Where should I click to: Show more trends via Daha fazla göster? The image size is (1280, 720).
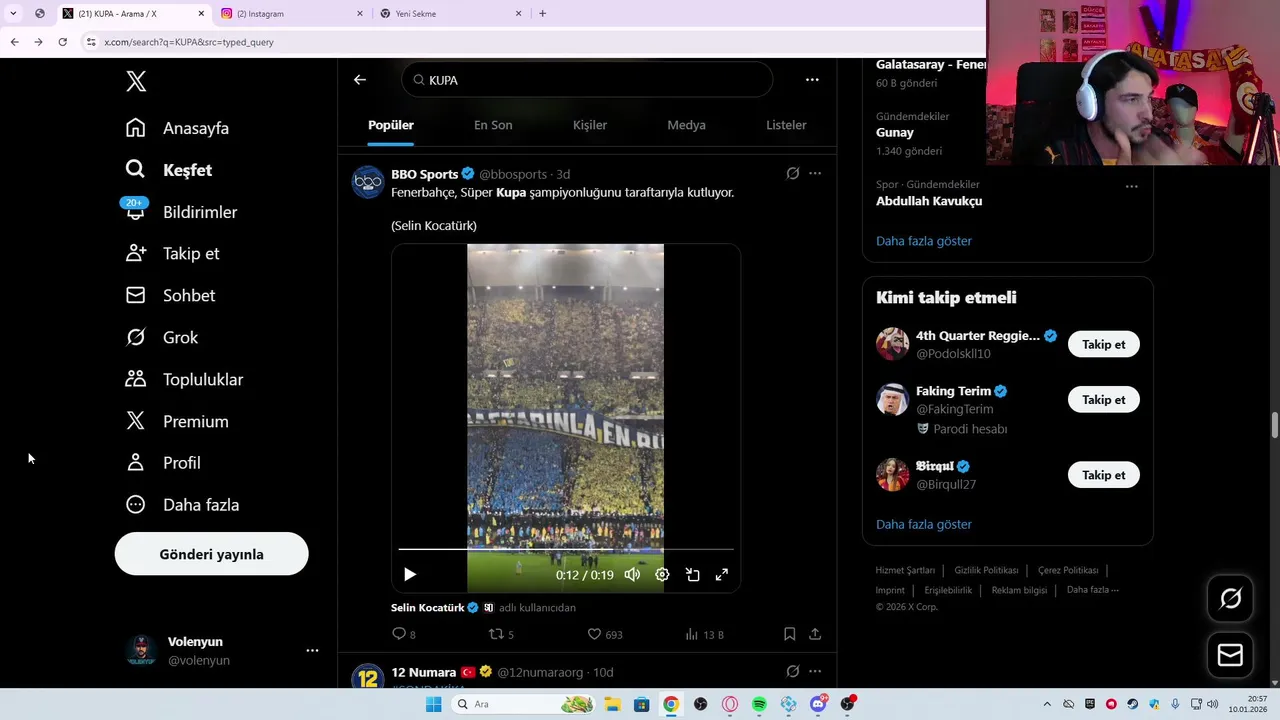click(924, 241)
